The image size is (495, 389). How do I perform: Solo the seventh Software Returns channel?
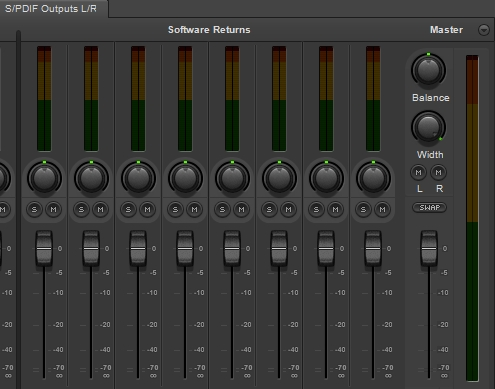[x=316, y=209]
